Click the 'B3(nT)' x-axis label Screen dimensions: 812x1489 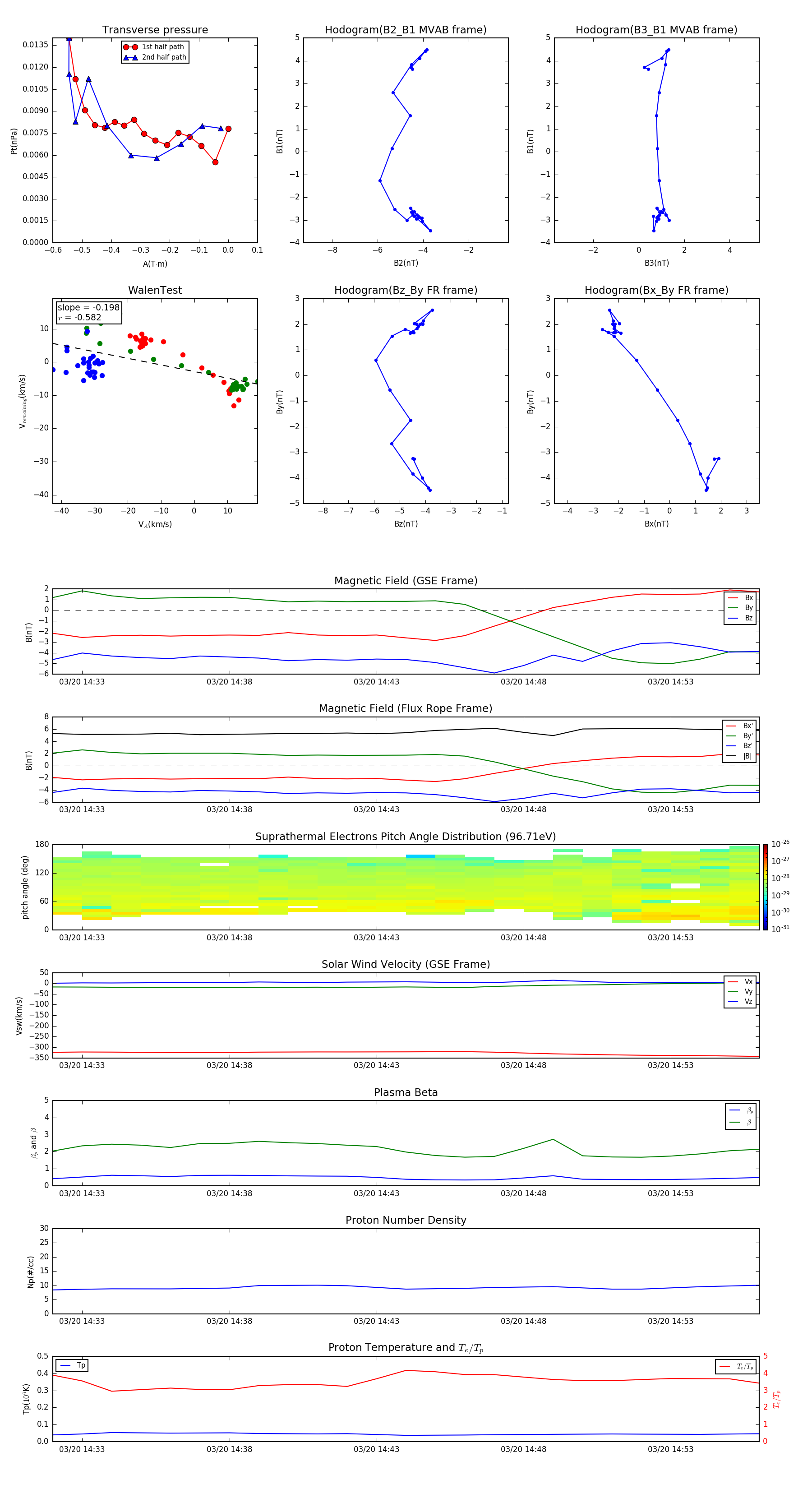pyautogui.click(x=656, y=264)
